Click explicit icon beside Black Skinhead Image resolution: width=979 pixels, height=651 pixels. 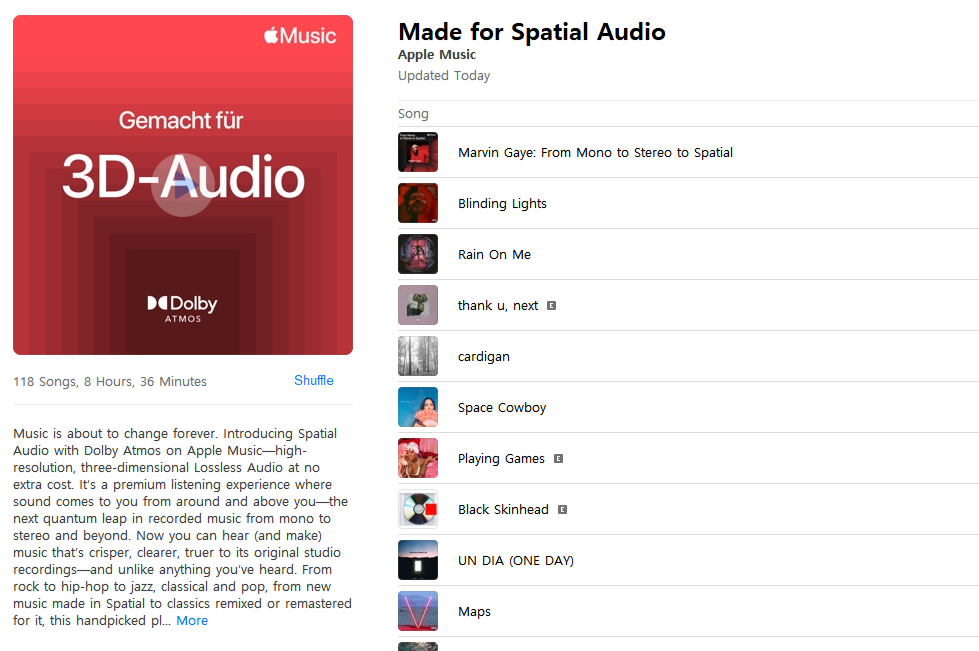(563, 510)
